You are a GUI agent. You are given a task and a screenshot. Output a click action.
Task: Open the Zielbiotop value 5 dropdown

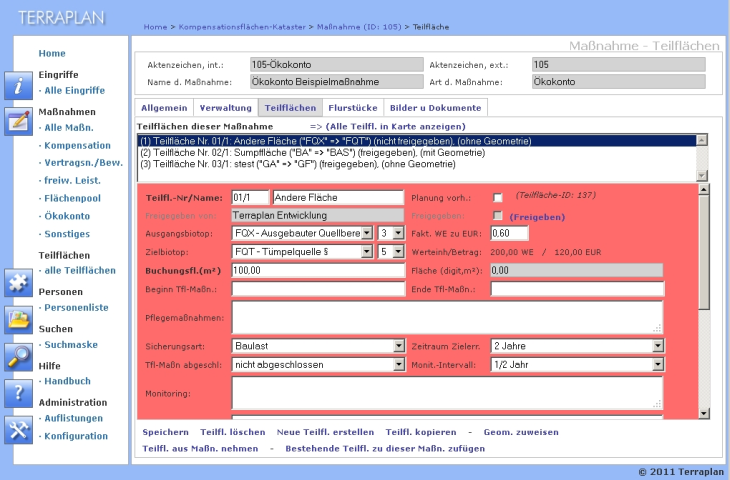391,252
